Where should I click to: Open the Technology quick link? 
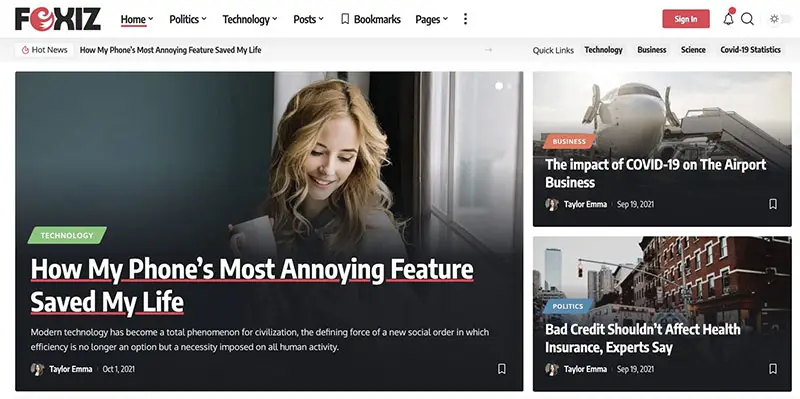(603, 50)
